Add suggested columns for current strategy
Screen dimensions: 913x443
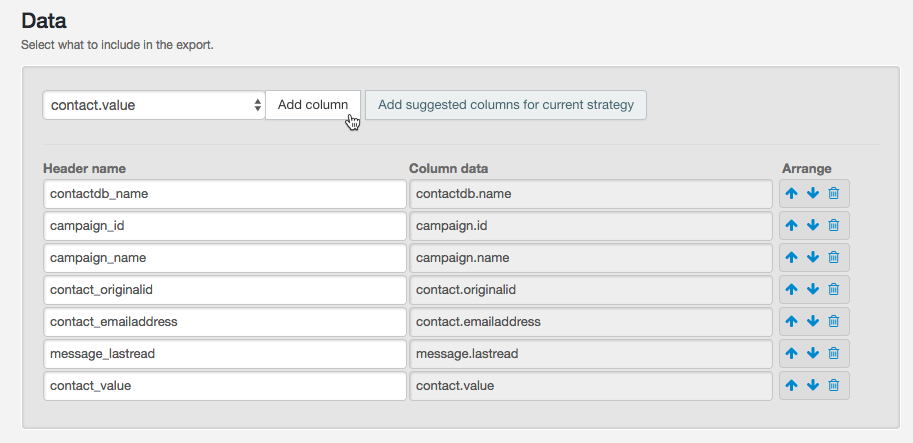(x=505, y=105)
